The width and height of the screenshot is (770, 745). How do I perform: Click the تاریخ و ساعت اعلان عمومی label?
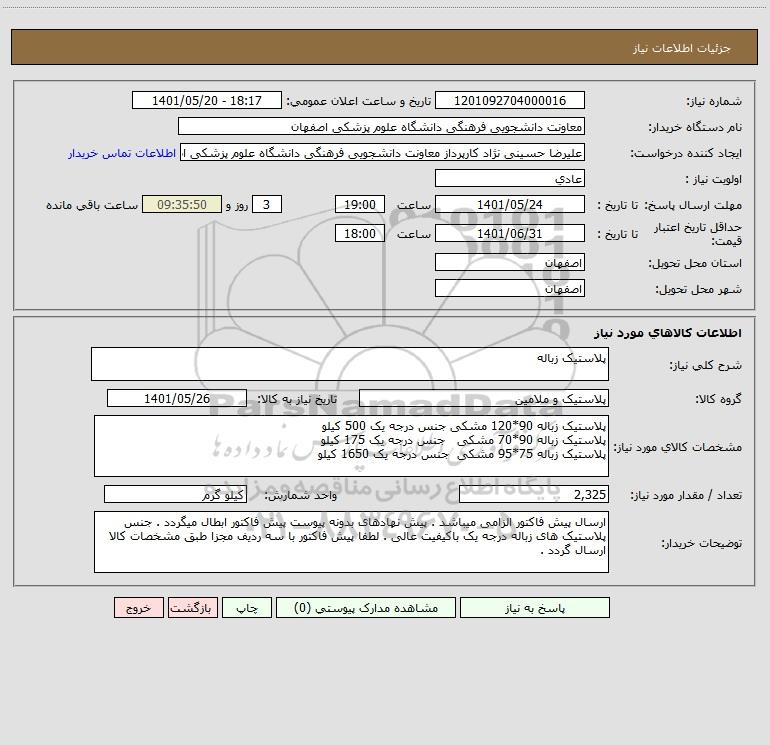[x=358, y=101]
